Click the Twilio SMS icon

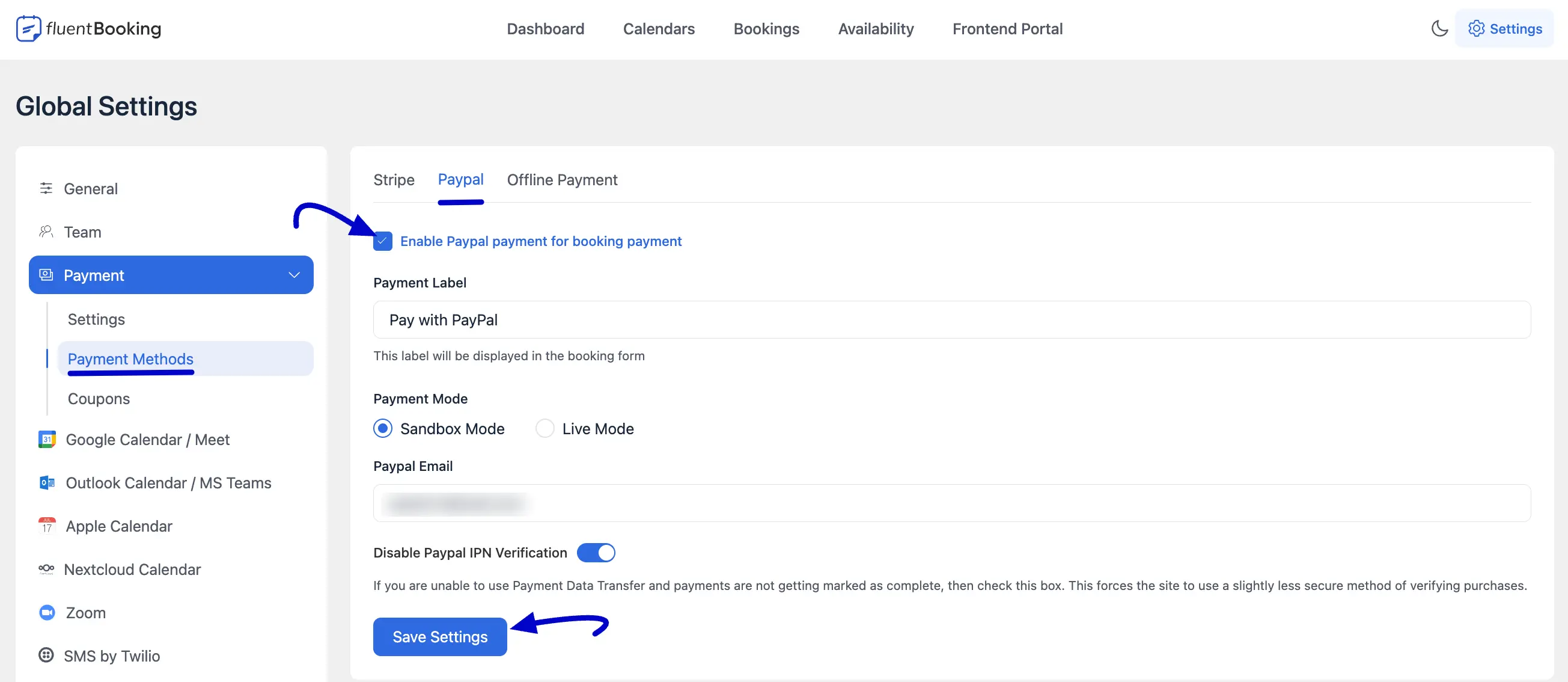pos(46,655)
